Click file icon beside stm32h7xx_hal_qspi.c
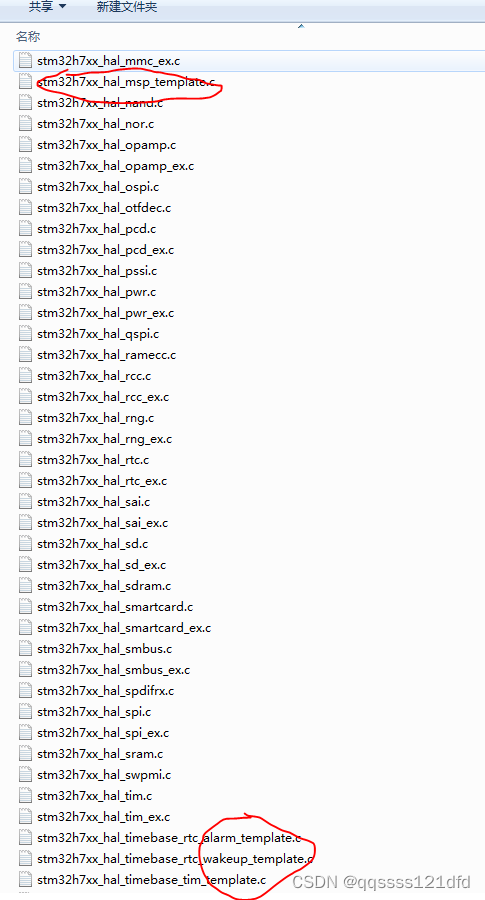This screenshot has width=485, height=900. click(25, 333)
